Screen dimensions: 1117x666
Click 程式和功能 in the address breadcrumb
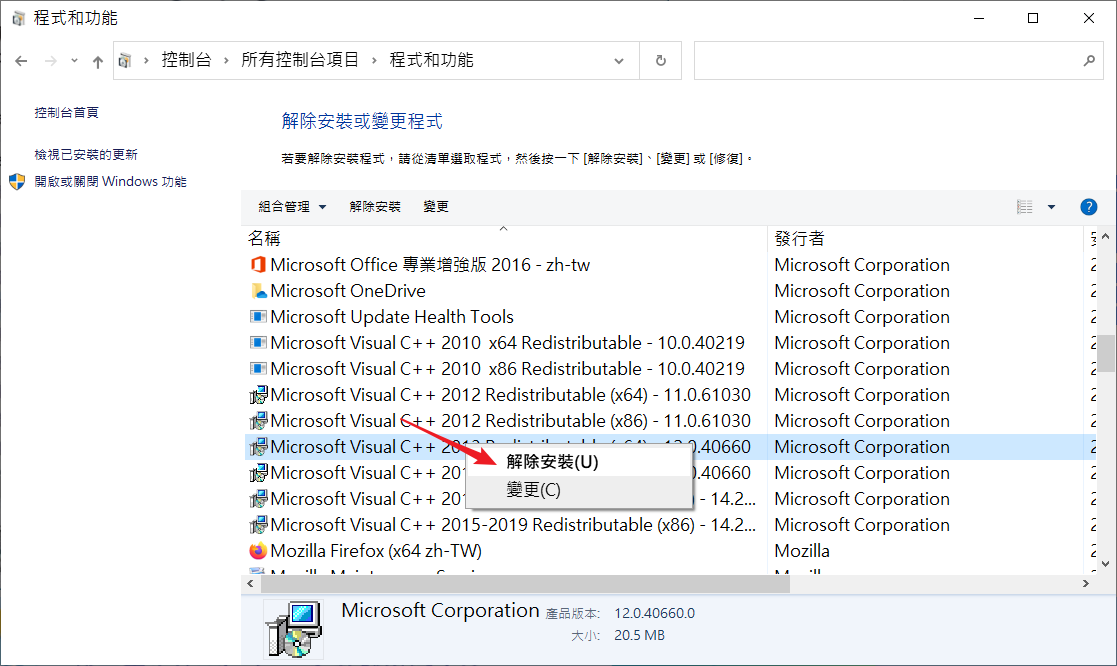pos(432,60)
